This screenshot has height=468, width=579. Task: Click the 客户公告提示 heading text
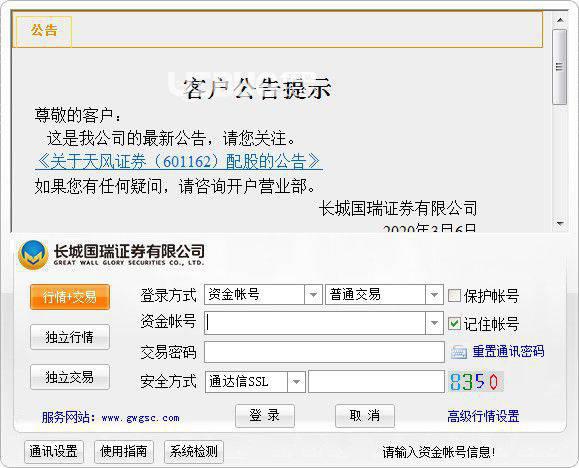[257, 89]
